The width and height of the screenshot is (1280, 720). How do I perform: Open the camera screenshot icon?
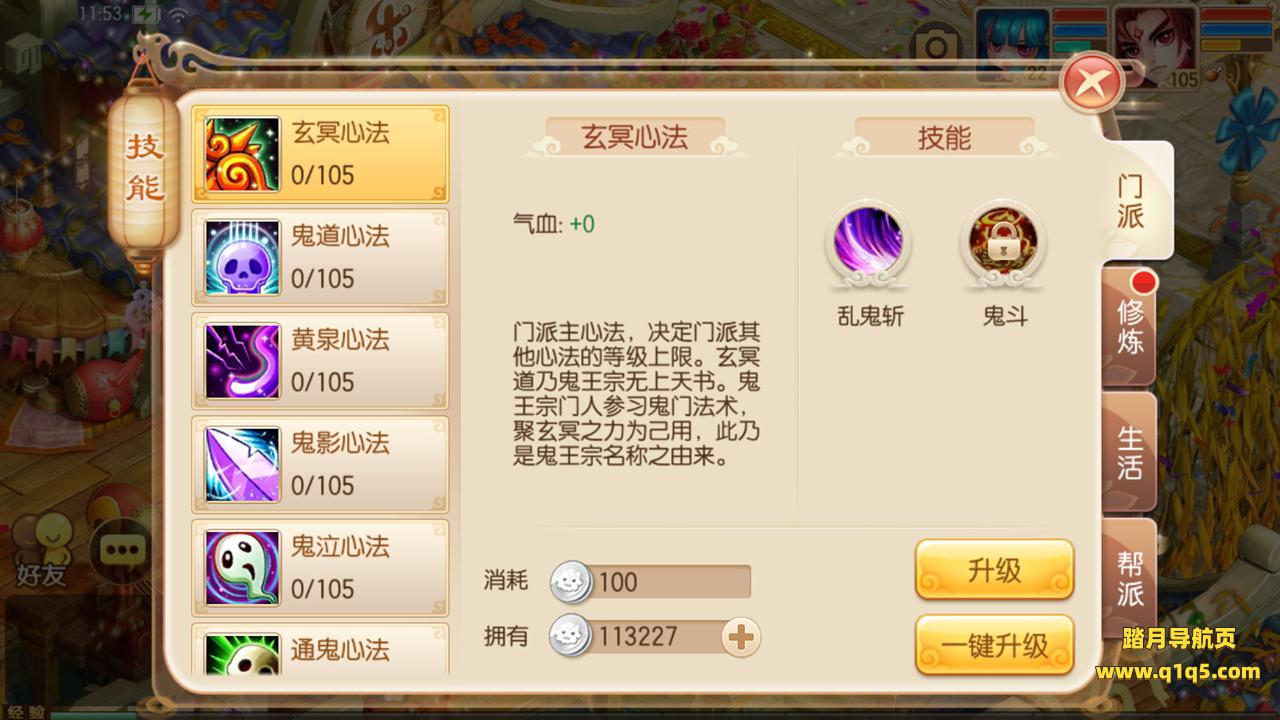(937, 46)
